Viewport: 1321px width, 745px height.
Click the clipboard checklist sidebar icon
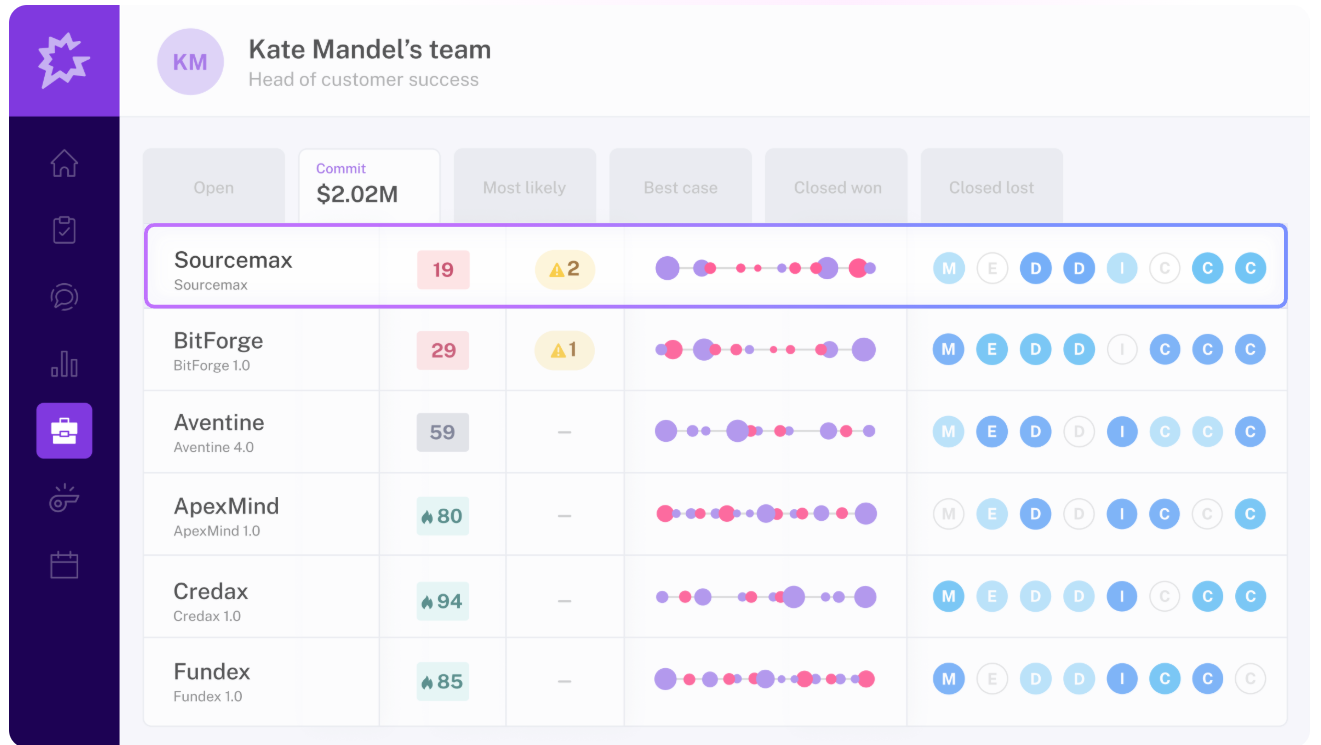[x=64, y=230]
